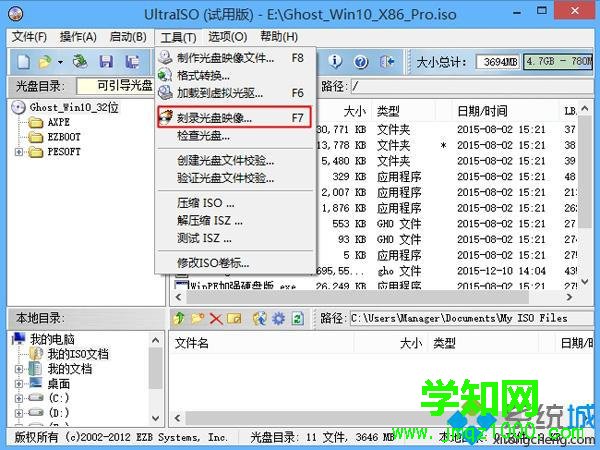The height and width of the screenshot is (450, 600).
Task: Click the Mount to virtual drive icon
Action: pos(165,92)
